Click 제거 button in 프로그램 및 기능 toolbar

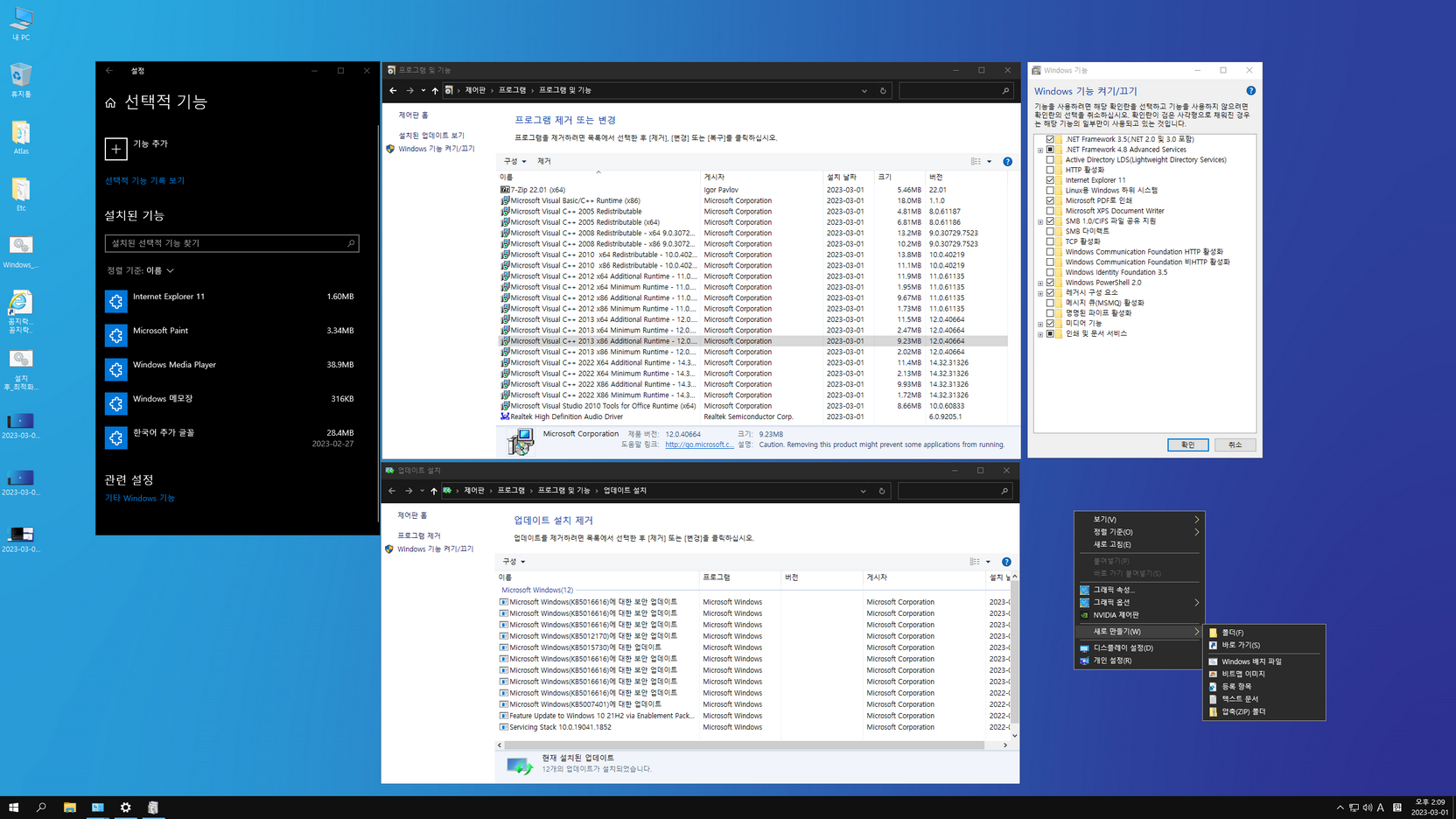pos(544,162)
